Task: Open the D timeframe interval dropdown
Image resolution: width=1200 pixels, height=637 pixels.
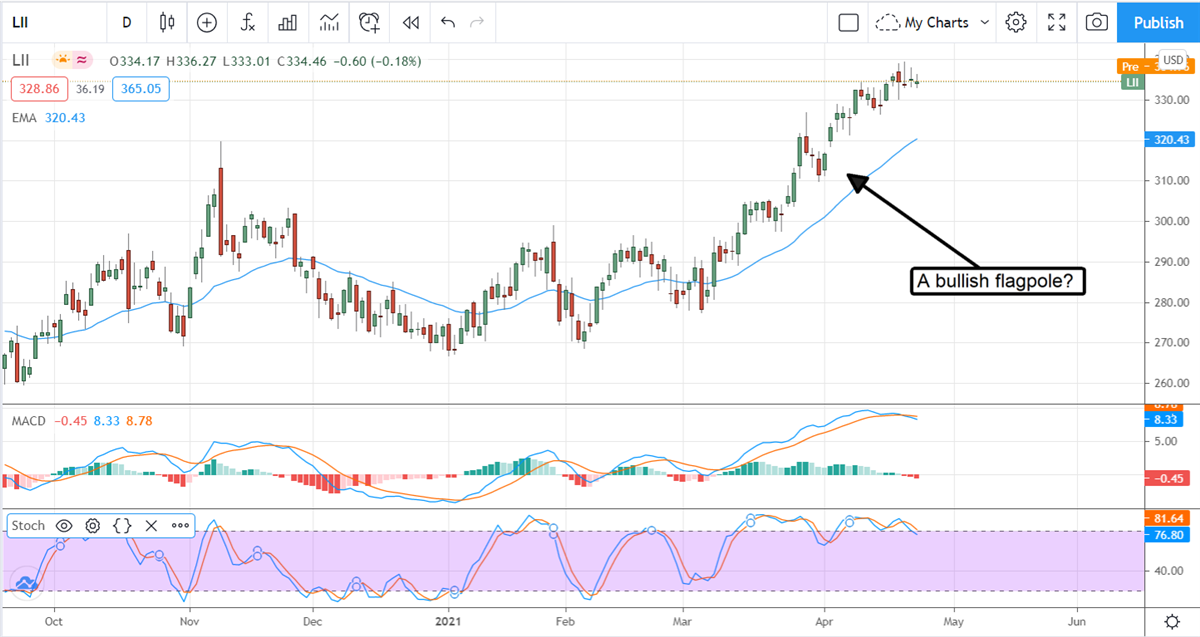Action: tap(126, 22)
